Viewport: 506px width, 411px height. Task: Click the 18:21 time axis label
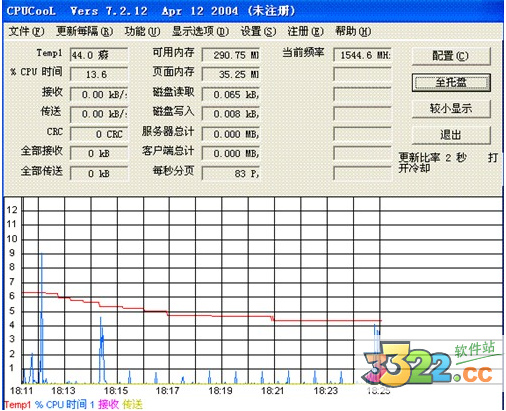point(273,391)
